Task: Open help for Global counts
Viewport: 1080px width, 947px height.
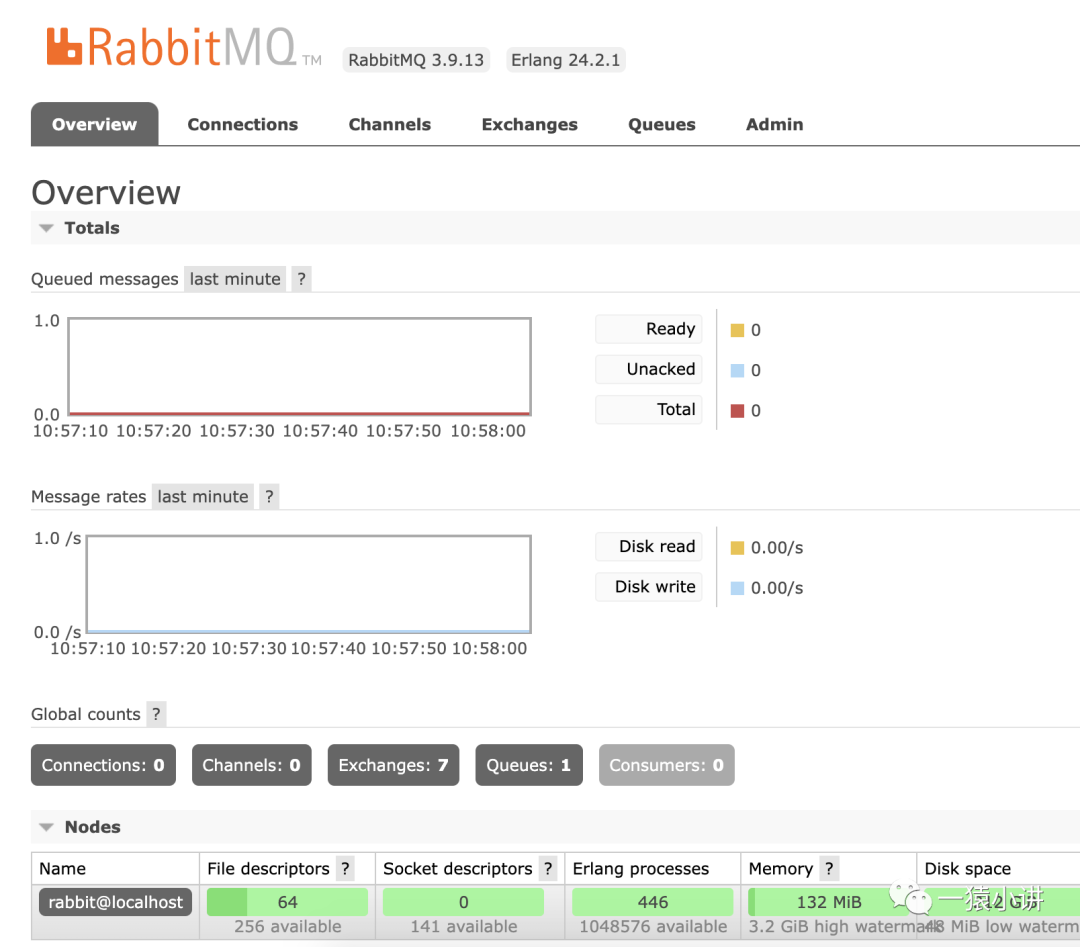Action: click(x=156, y=714)
